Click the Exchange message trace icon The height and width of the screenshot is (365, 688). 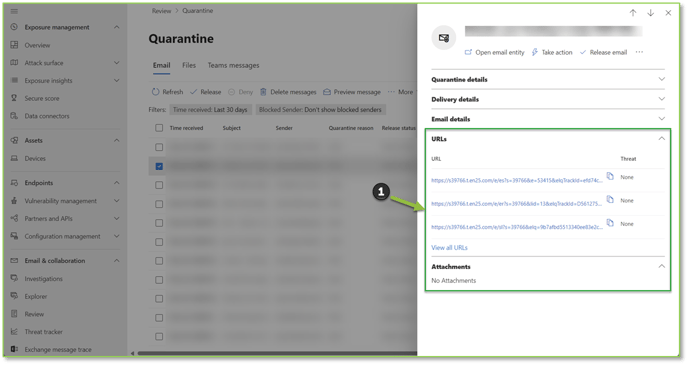14,349
